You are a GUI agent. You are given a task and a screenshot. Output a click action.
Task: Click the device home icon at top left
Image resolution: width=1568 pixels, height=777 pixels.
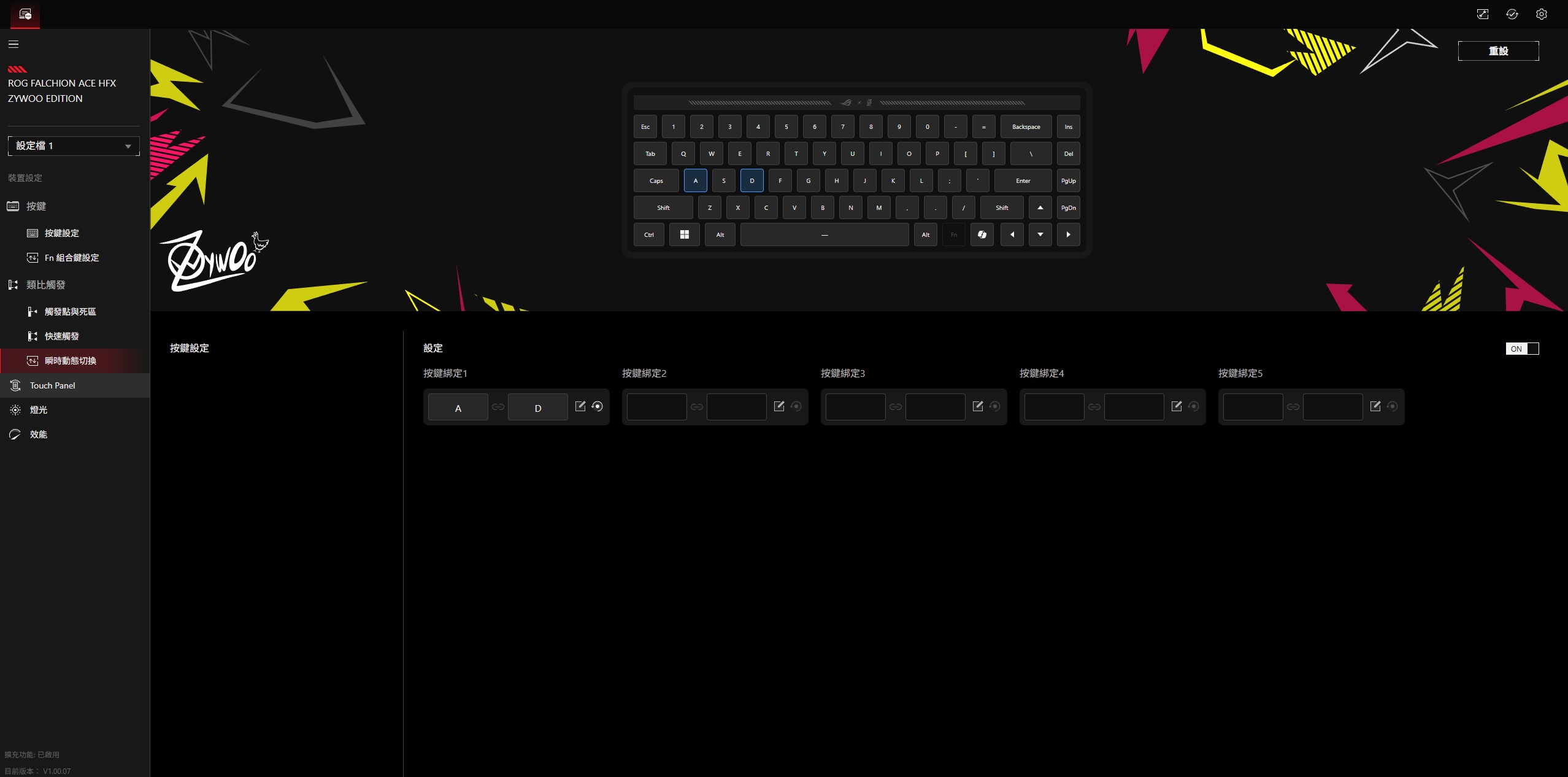pyautogui.click(x=25, y=14)
